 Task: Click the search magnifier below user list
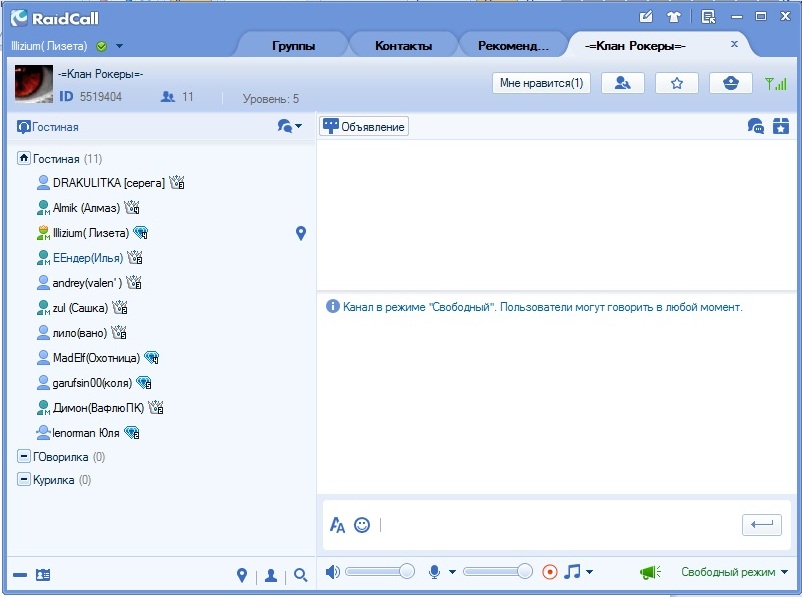[x=300, y=576]
